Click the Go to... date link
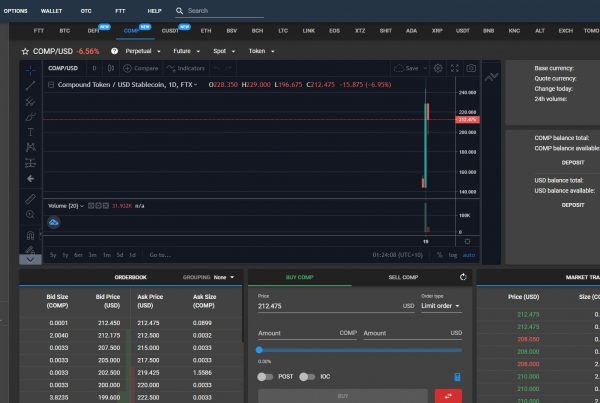Viewport: 600px width, 403px height. 160,255
